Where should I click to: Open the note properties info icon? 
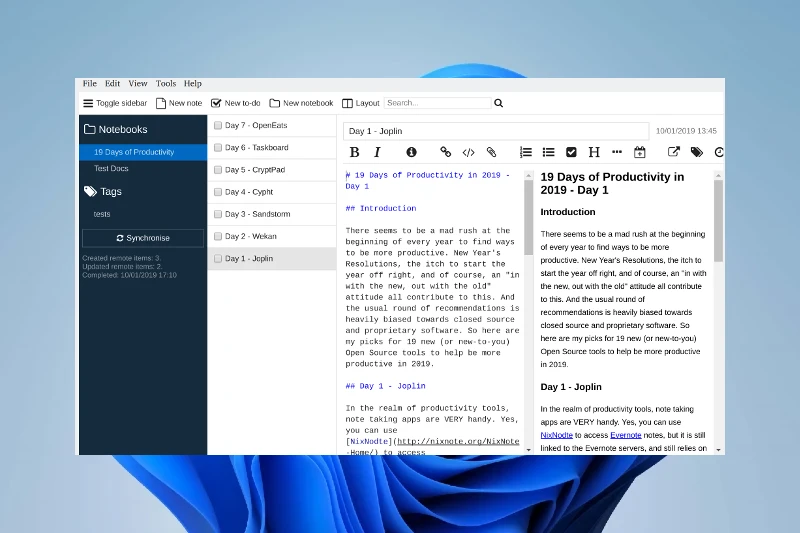click(411, 152)
